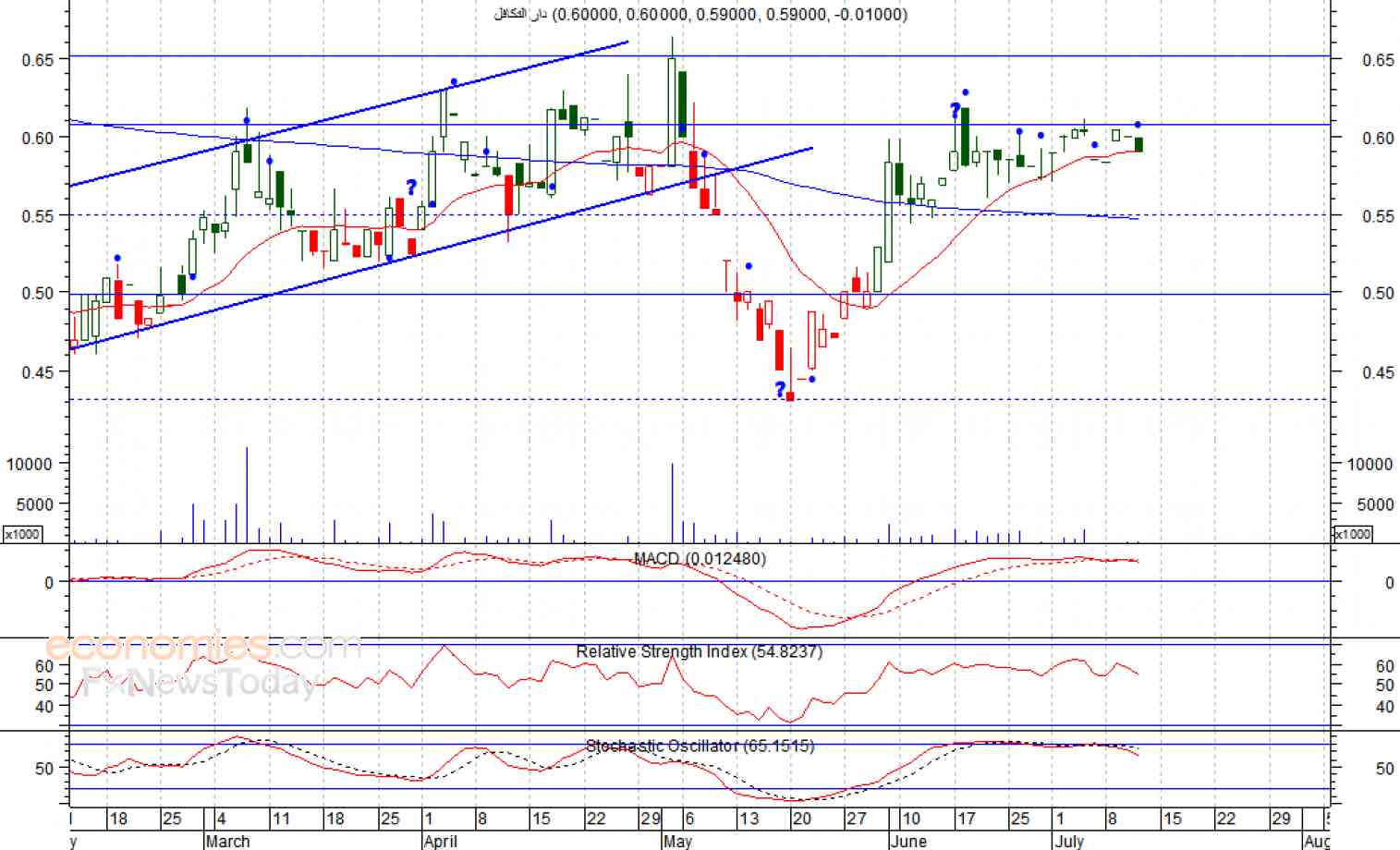This screenshot has width=1400, height=850.
Task: Click the x1000 volume multiplier box on left
Action: 22,534
